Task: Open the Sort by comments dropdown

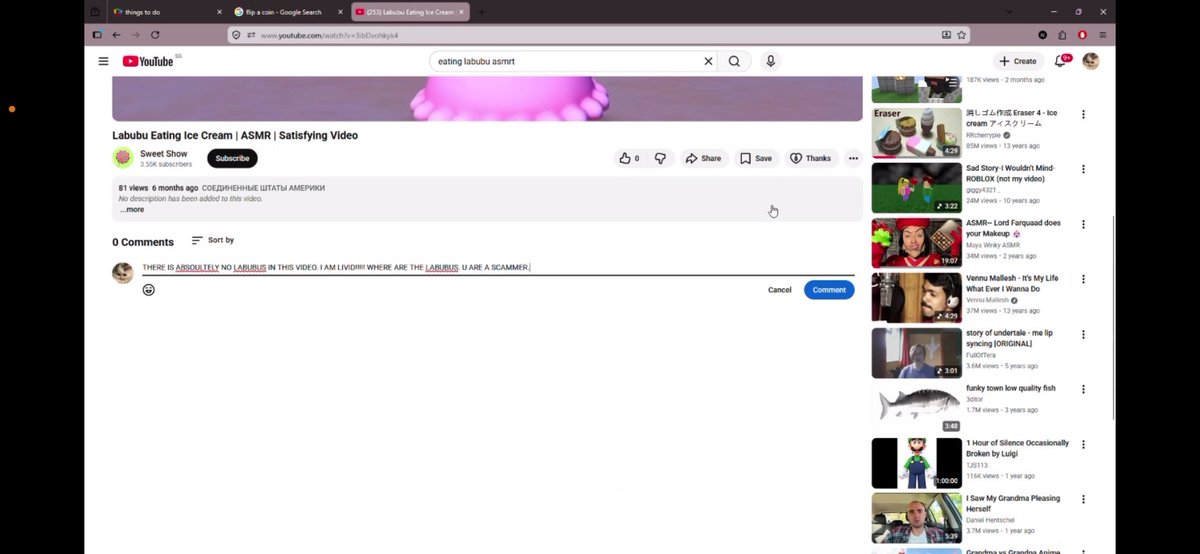Action: [x=213, y=240]
